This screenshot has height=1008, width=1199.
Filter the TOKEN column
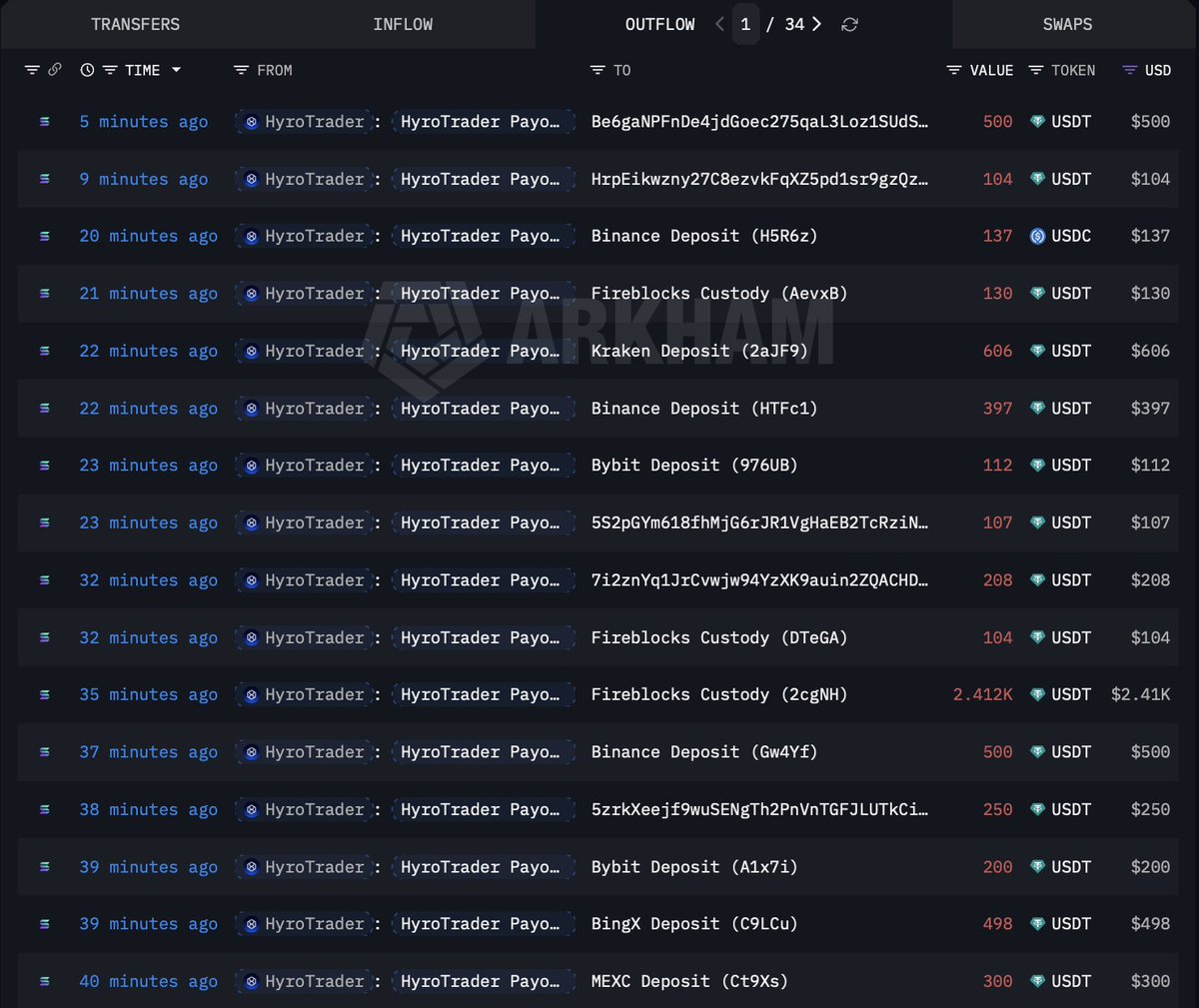point(1036,70)
